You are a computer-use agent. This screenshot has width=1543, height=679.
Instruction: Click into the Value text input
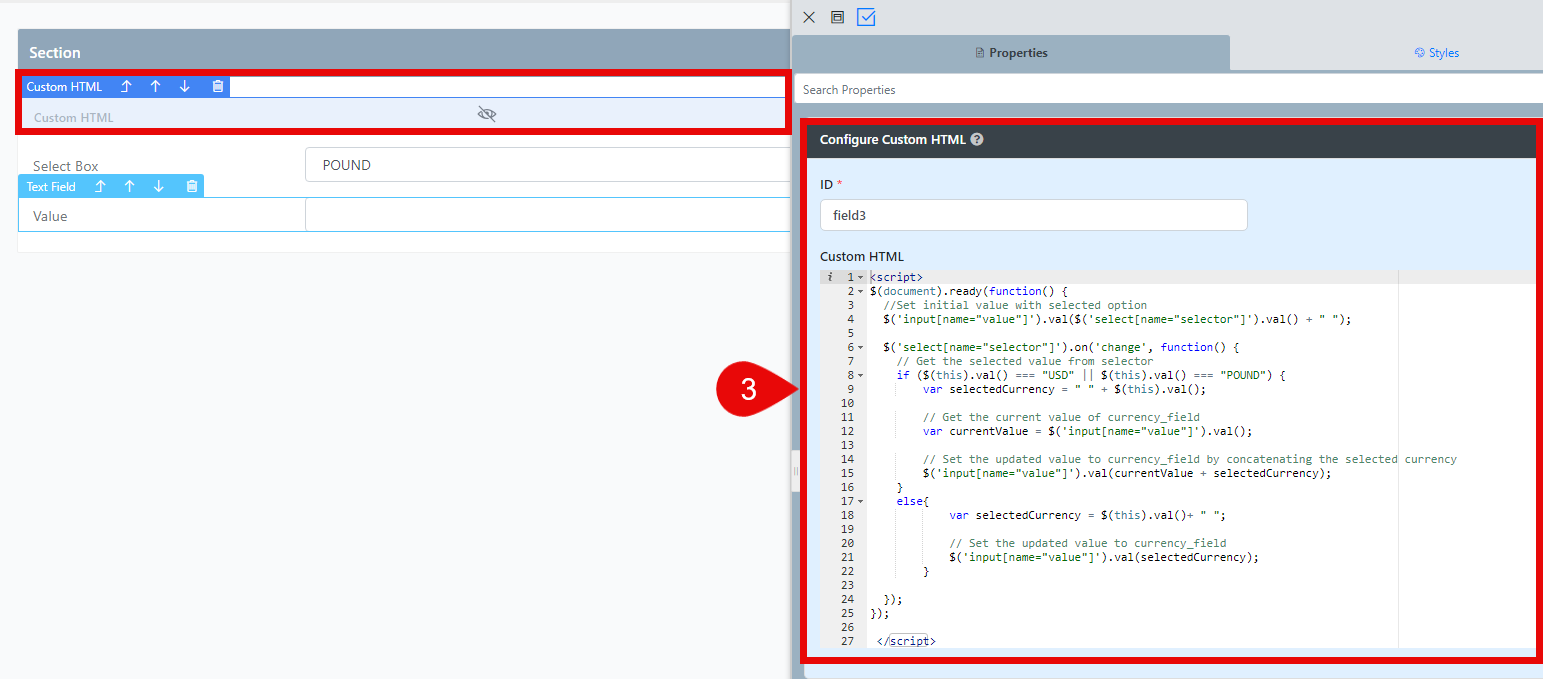pos(547,215)
